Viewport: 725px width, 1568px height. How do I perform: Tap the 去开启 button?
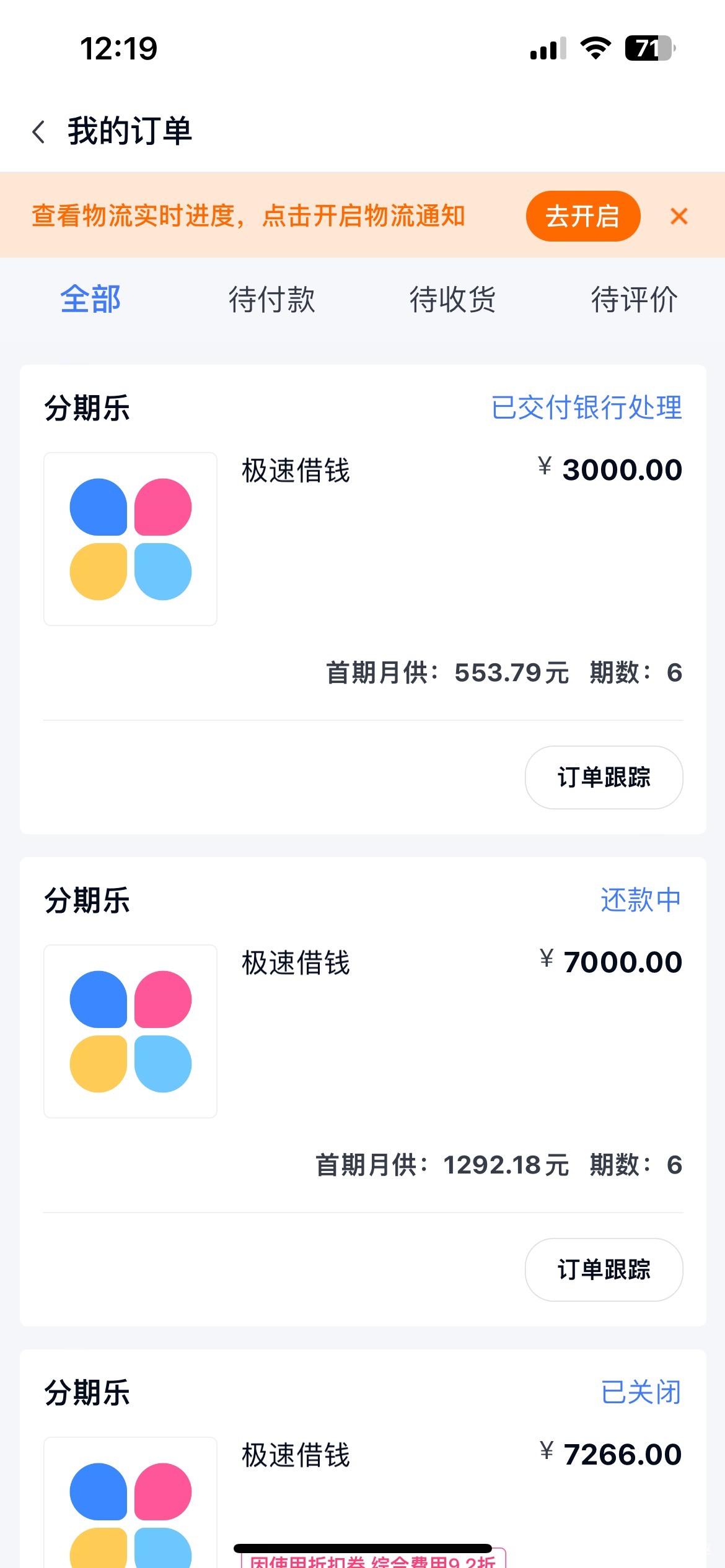click(582, 216)
